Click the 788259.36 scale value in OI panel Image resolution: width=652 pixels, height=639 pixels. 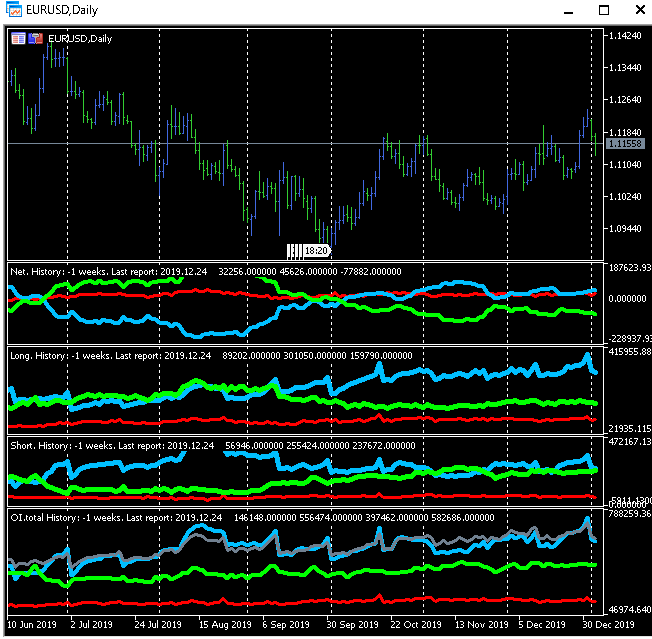pos(630,514)
